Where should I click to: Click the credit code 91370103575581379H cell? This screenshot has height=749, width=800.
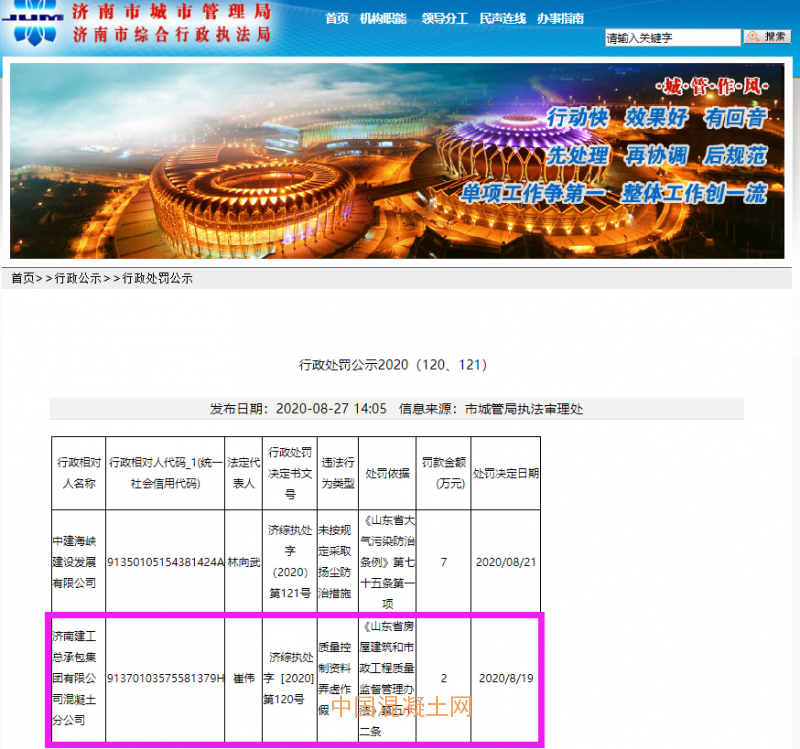(x=165, y=679)
